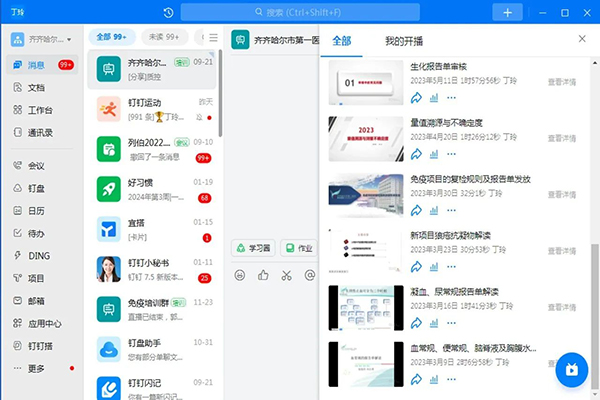
Task: Switch to the 全部 live list tab
Action: pyautogui.click(x=342, y=41)
